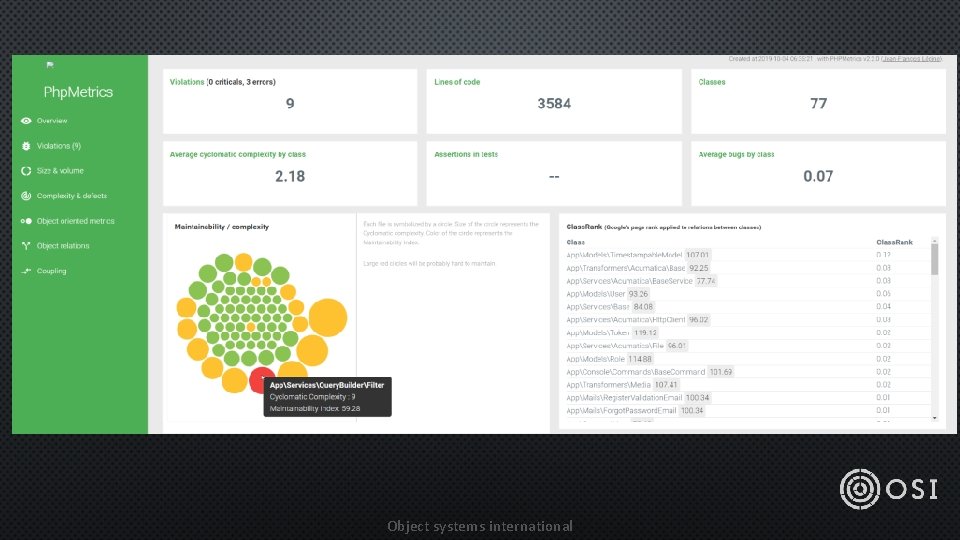Click the Size & volume circle icon
960x540 pixels.
pyautogui.click(x=26, y=171)
